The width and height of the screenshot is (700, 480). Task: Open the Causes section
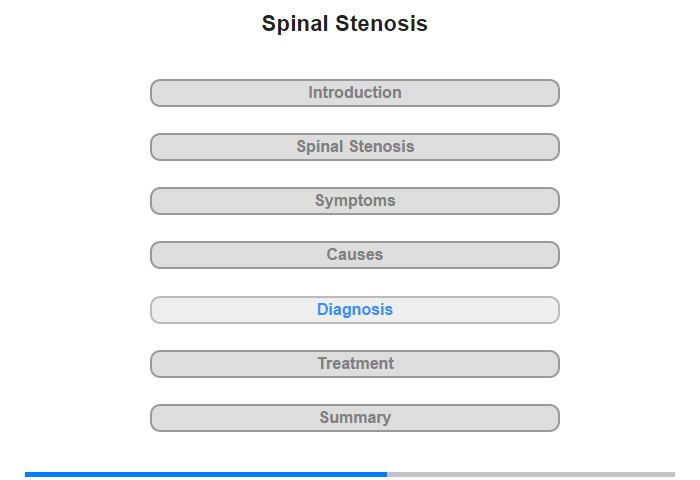pyautogui.click(x=354, y=255)
